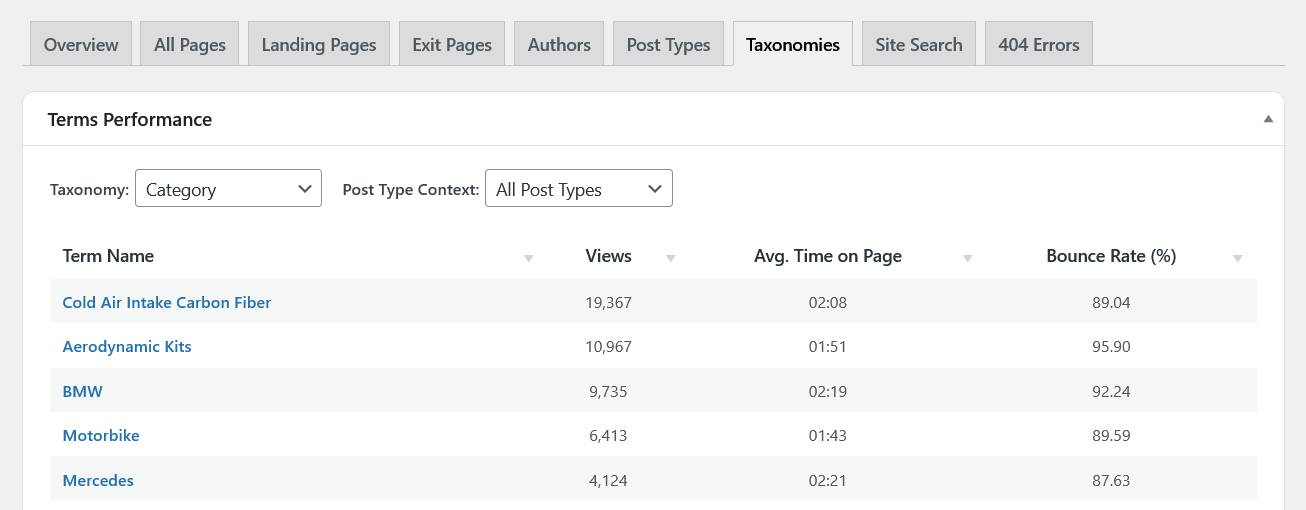Sort by Bounce Rate column arrow

(x=1238, y=258)
